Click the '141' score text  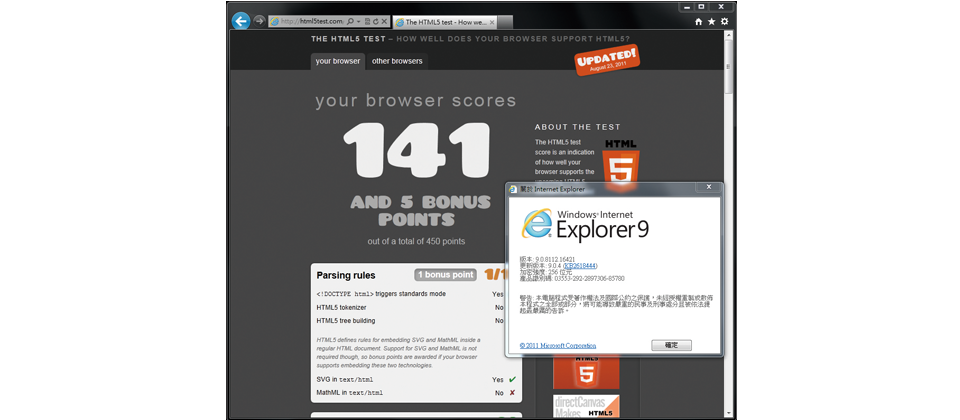pyautogui.click(x=418, y=151)
